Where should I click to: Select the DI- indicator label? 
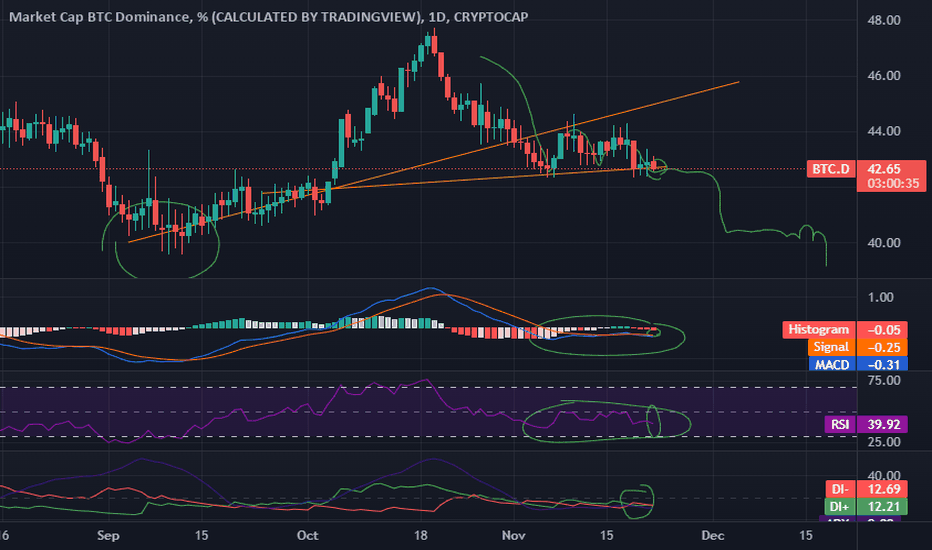click(839, 489)
